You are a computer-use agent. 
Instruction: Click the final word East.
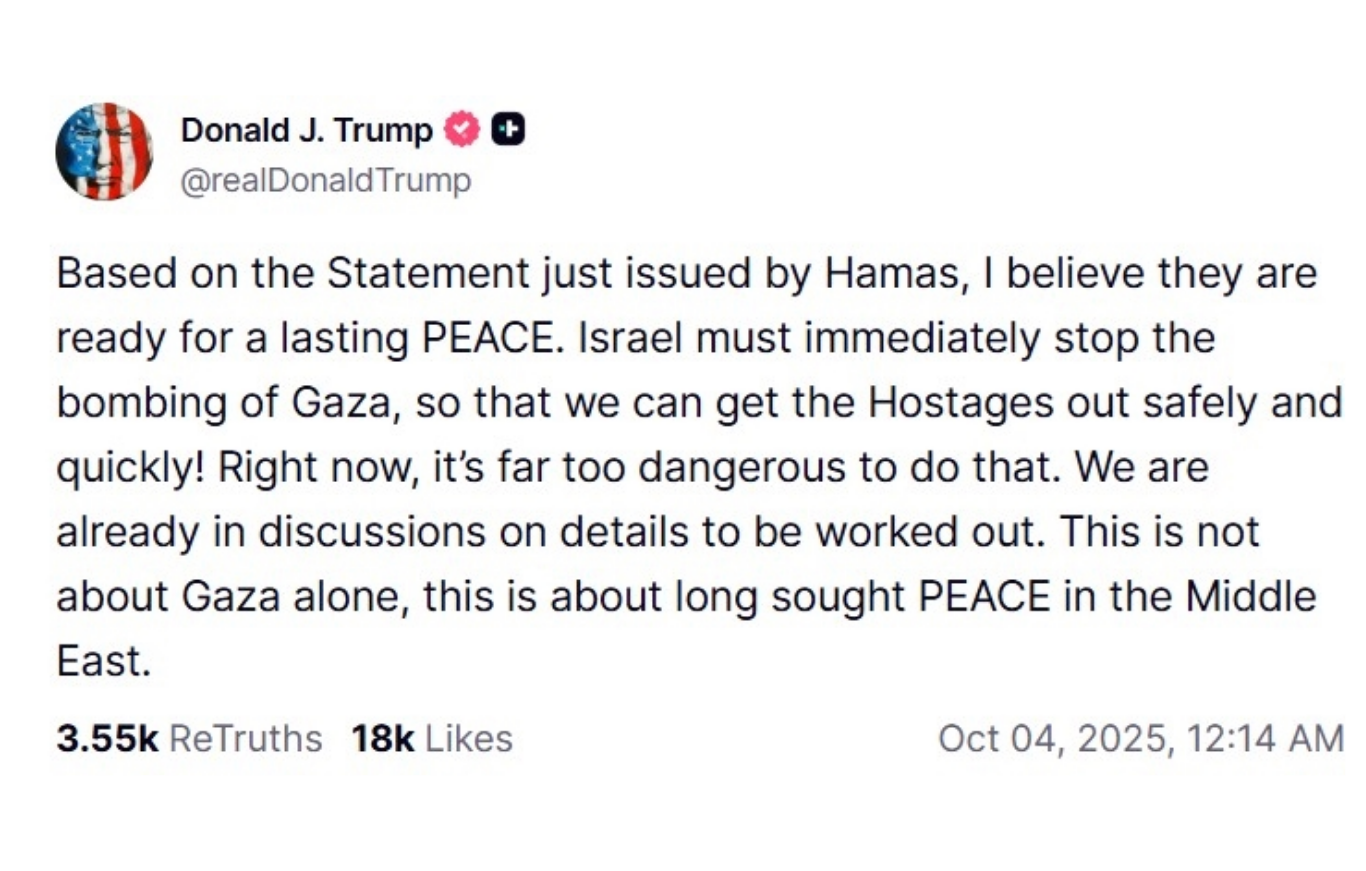click(x=103, y=662)
